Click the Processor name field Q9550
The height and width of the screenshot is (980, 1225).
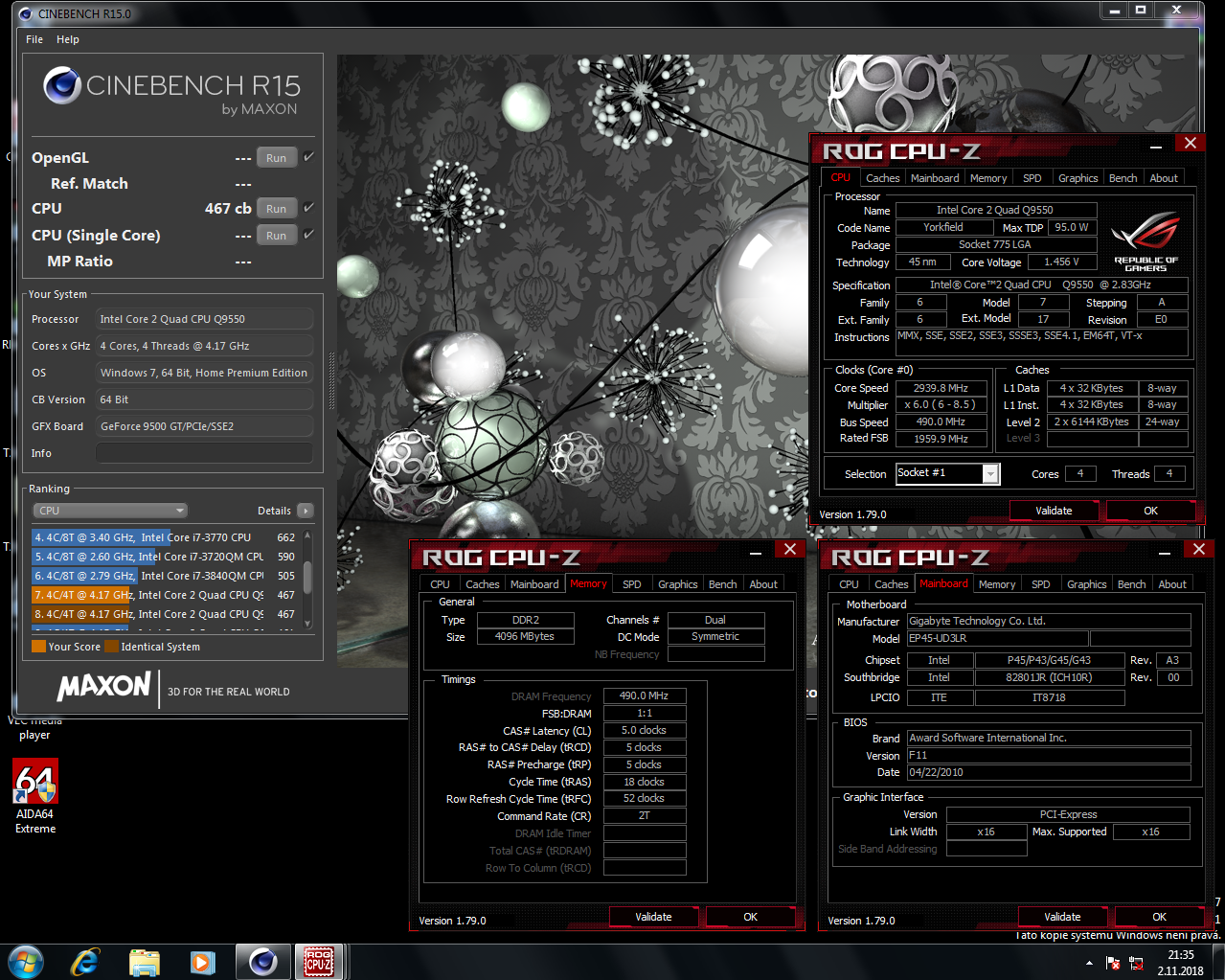[994, 210]
